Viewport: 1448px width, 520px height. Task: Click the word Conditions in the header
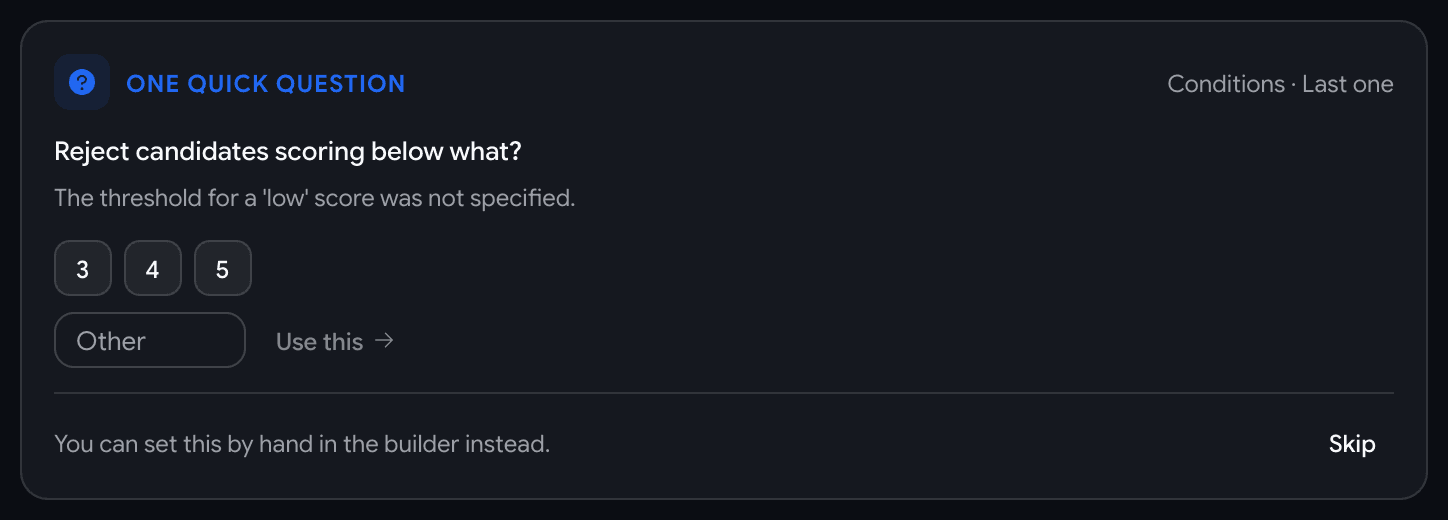coord(1226,84)
